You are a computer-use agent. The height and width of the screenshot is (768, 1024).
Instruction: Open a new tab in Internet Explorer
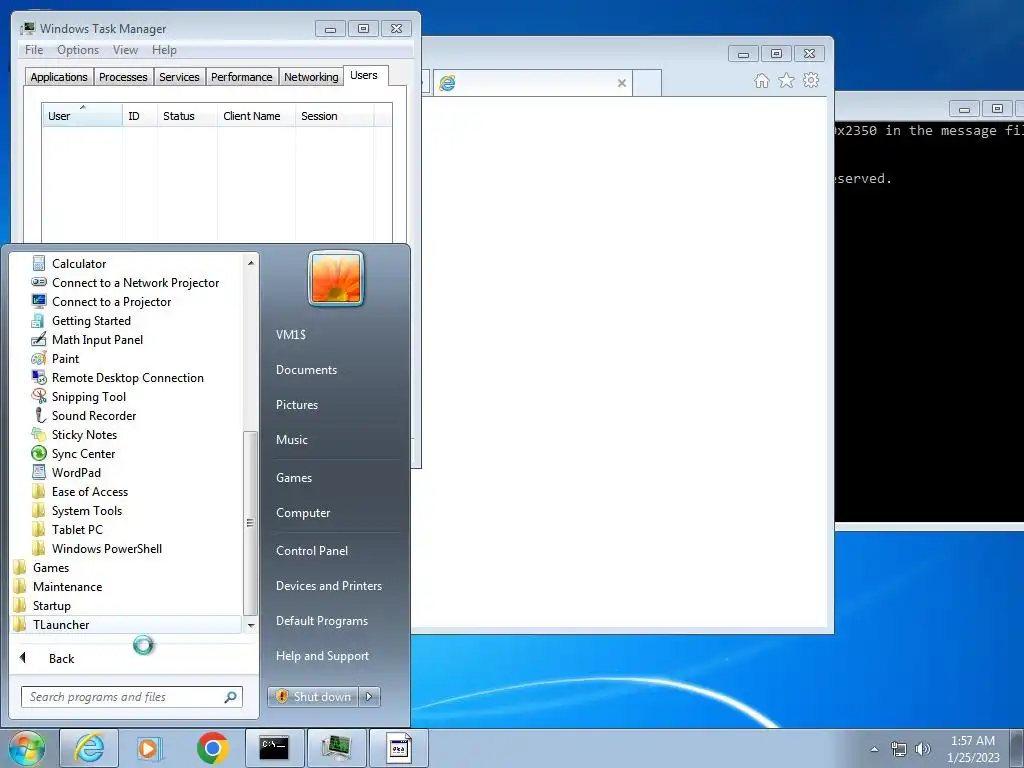click(x=647, y=83)
